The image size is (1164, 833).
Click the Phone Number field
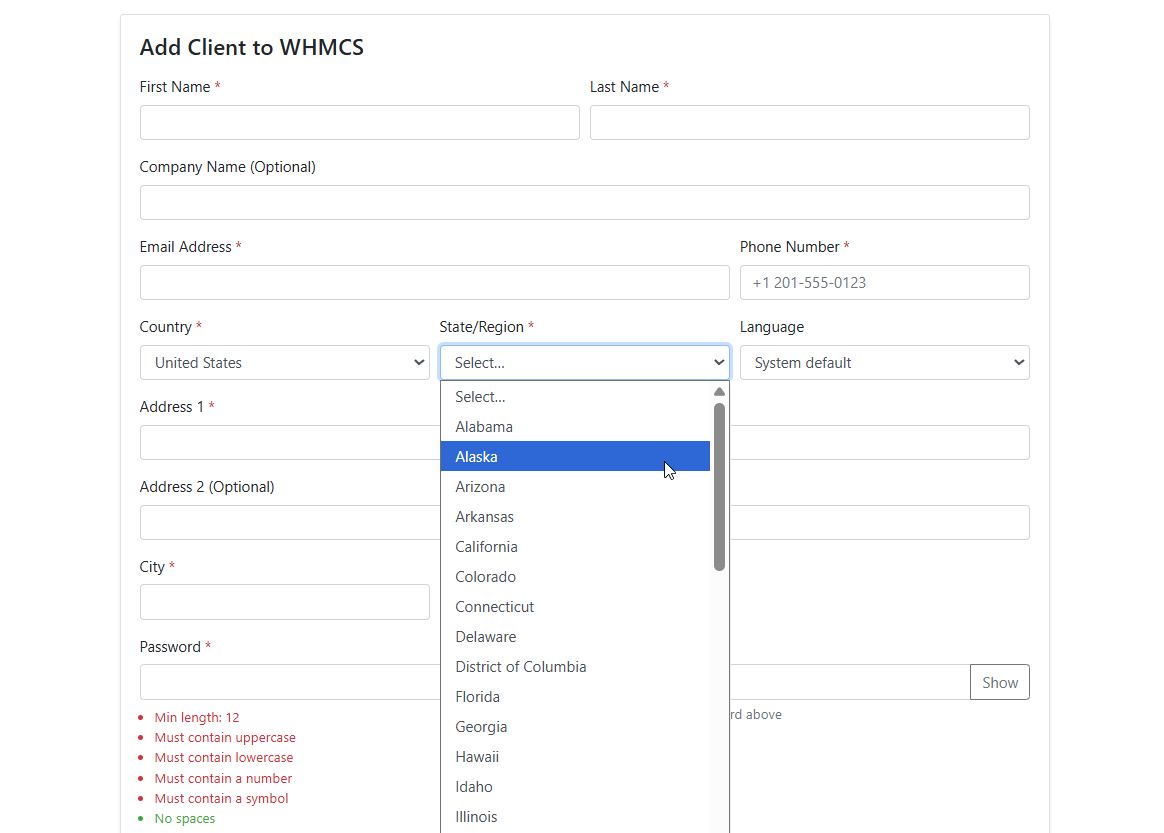click(x=884, y=283)
